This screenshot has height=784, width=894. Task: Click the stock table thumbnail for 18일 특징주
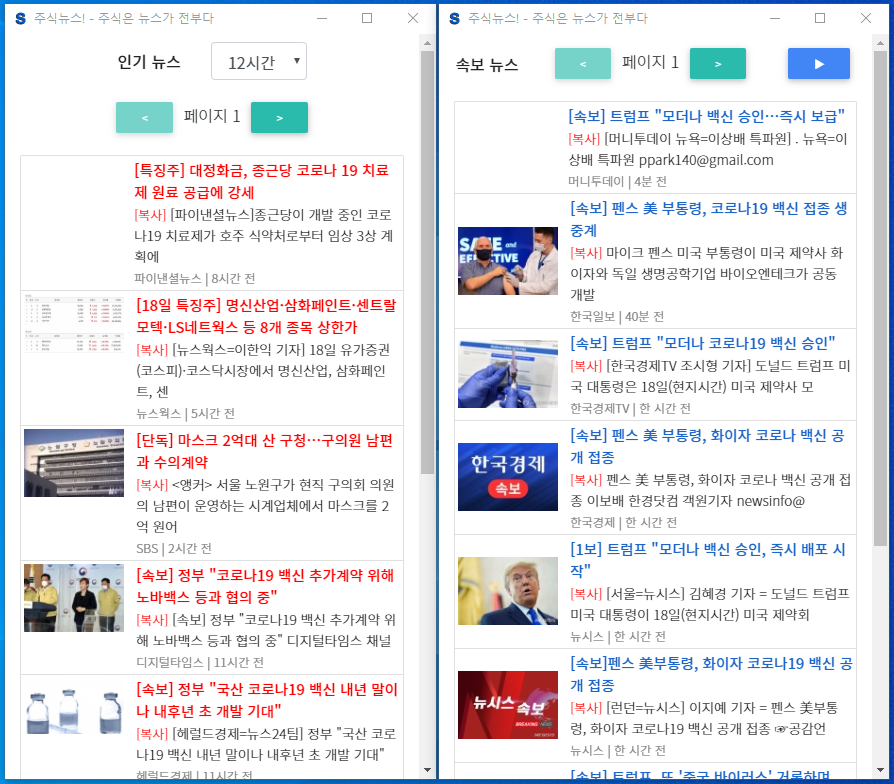coord(74,323)
